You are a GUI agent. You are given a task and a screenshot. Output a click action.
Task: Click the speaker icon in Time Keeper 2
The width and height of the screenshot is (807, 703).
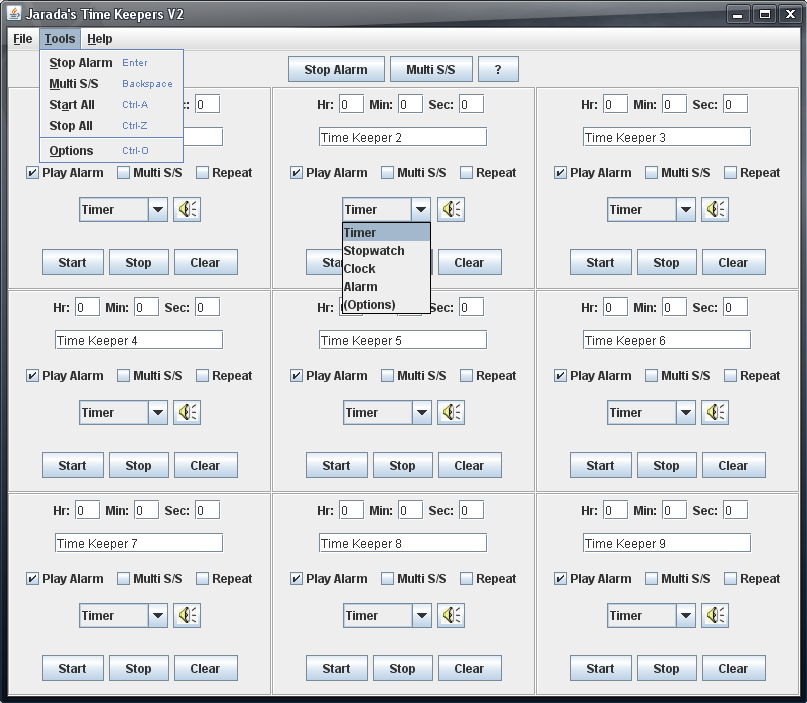pyautogui.click(x=451, y=209)
